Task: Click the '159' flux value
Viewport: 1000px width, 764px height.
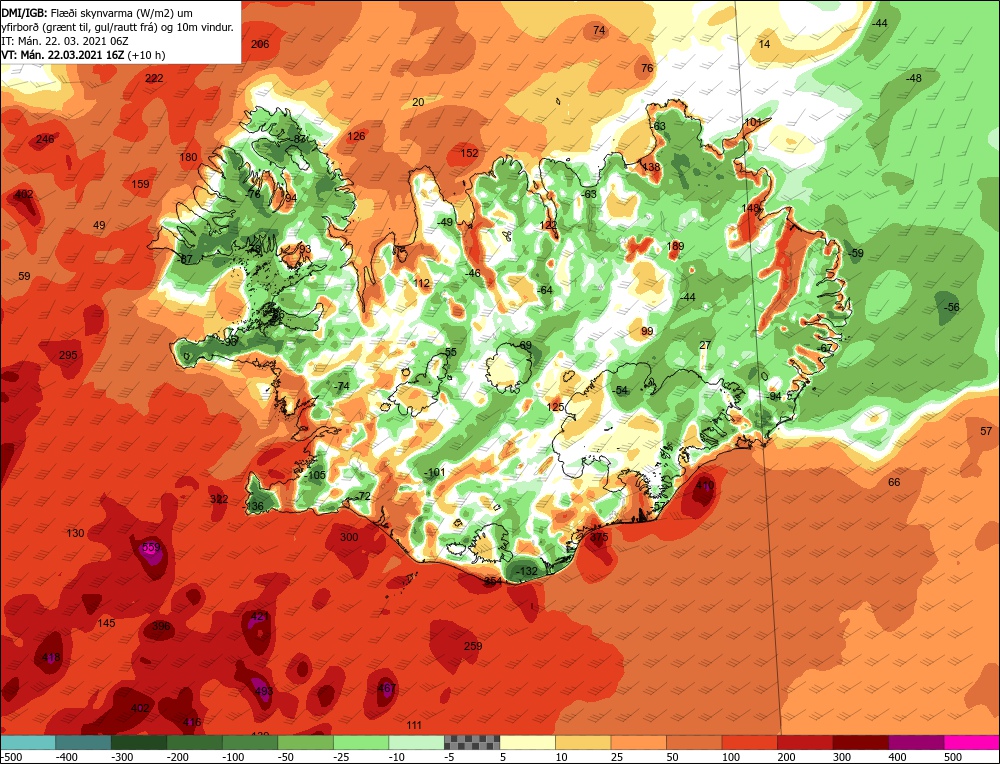Action: coord(140,184)
